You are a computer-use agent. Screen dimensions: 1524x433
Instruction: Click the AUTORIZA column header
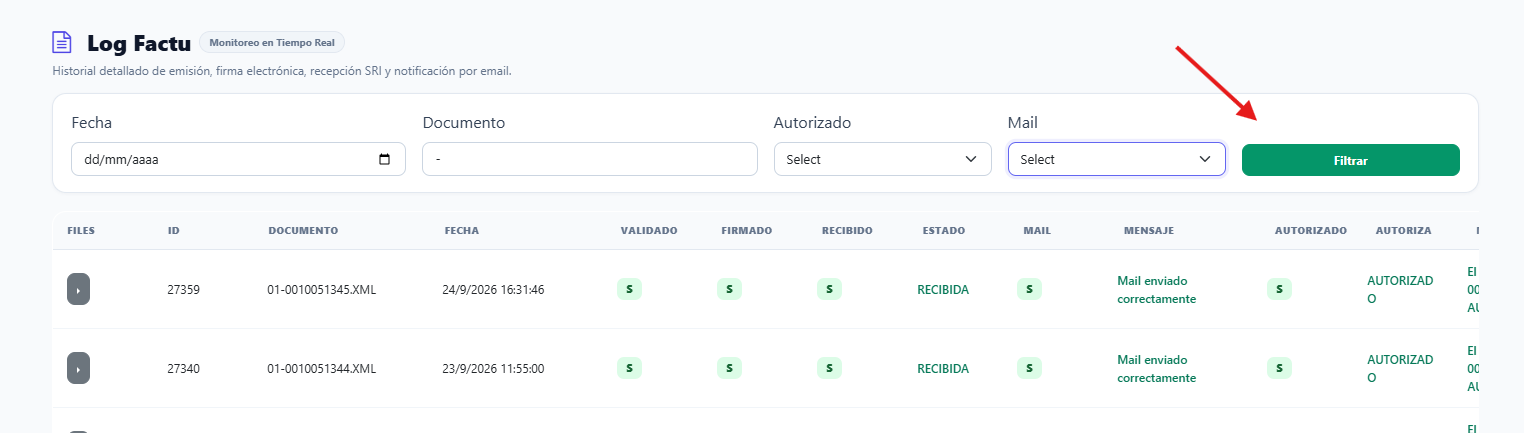[1404, 230]
